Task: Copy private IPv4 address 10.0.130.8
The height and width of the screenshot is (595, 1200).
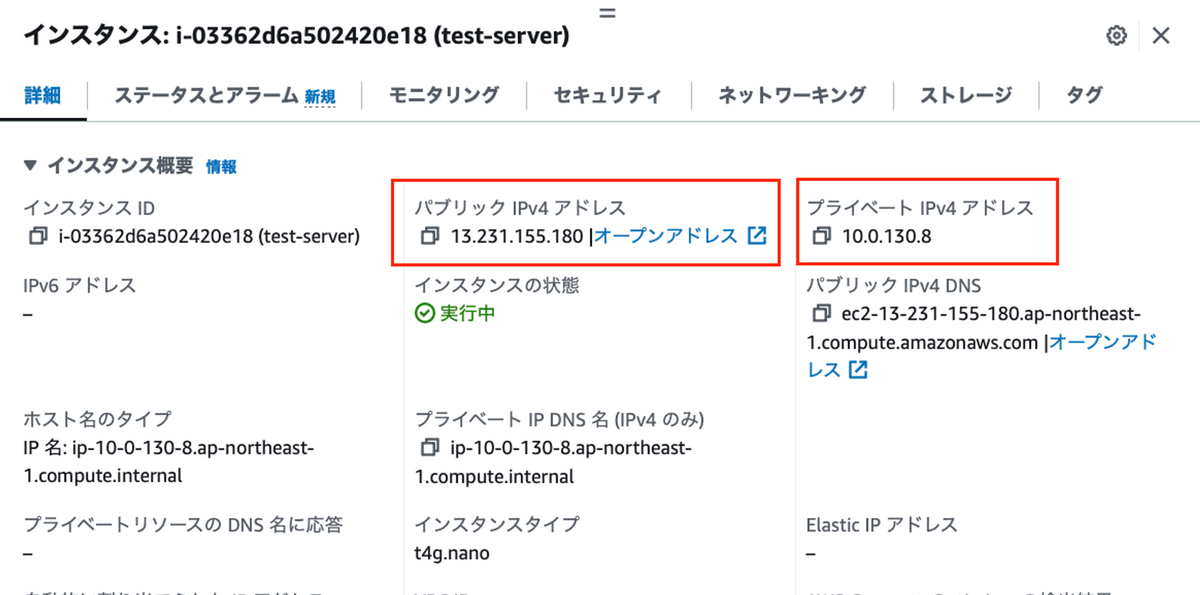Action: click(x=822, y=237)
